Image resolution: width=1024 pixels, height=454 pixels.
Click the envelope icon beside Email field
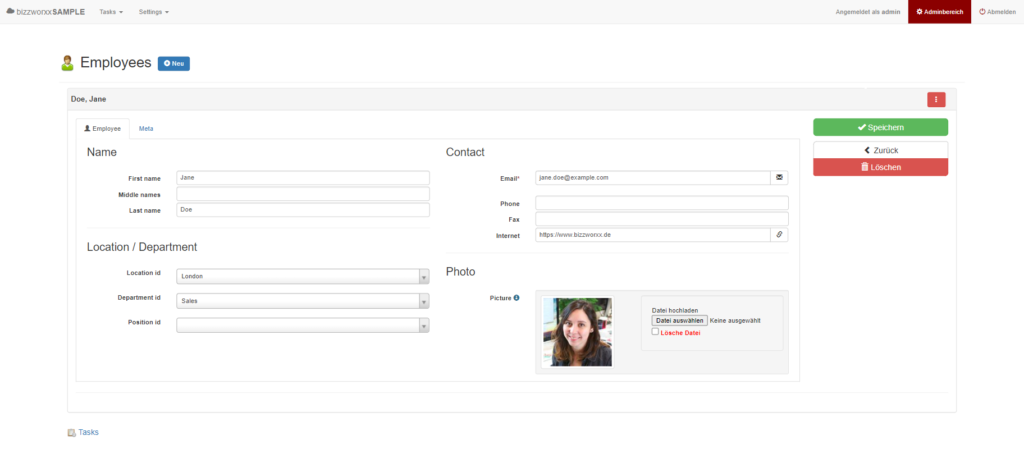tap(779, 177)
